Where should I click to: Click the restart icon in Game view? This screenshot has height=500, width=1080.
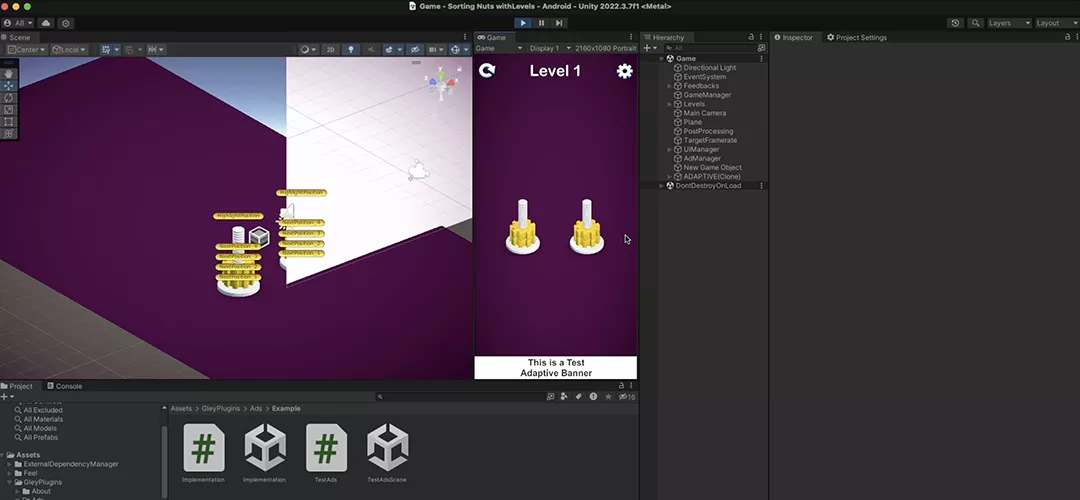pos(487,71)
